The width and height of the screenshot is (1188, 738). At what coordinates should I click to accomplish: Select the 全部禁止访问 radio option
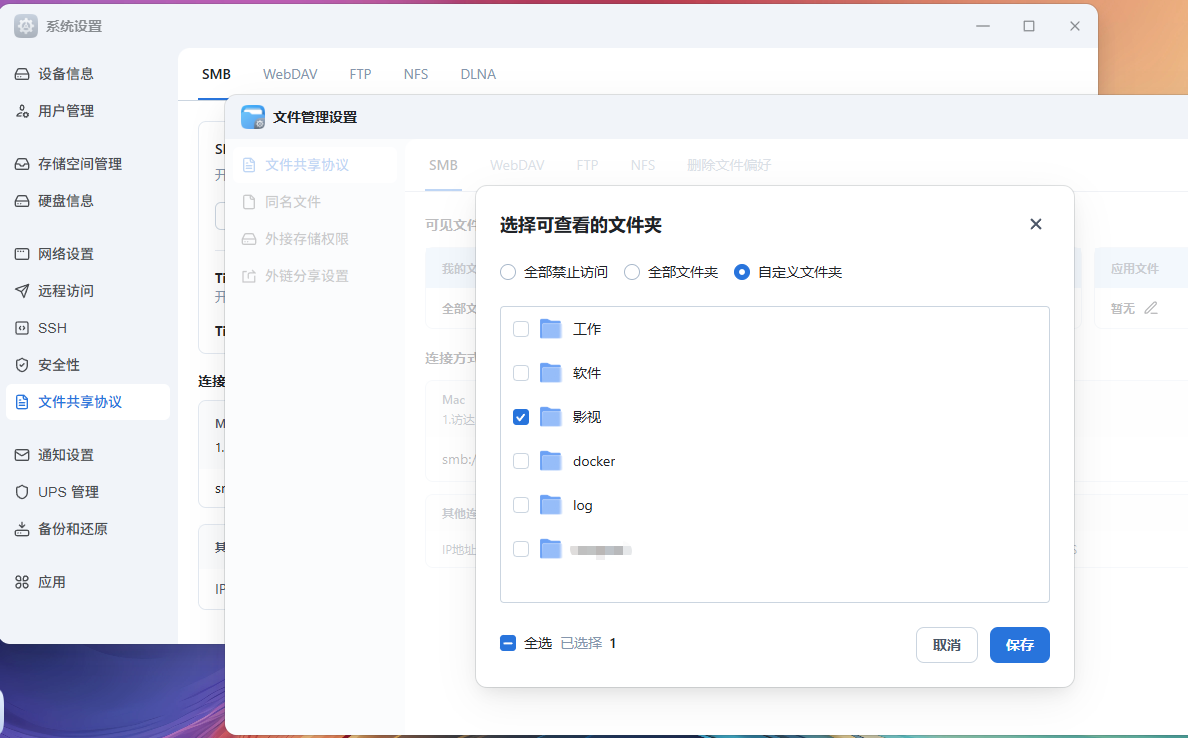coord(508,272)
